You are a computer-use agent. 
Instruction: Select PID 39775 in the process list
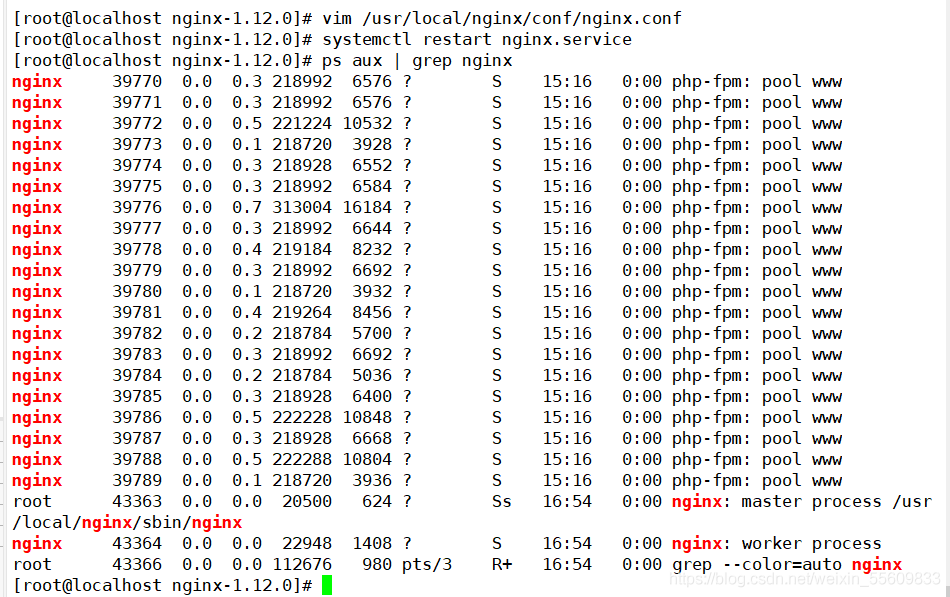(137, 187)
